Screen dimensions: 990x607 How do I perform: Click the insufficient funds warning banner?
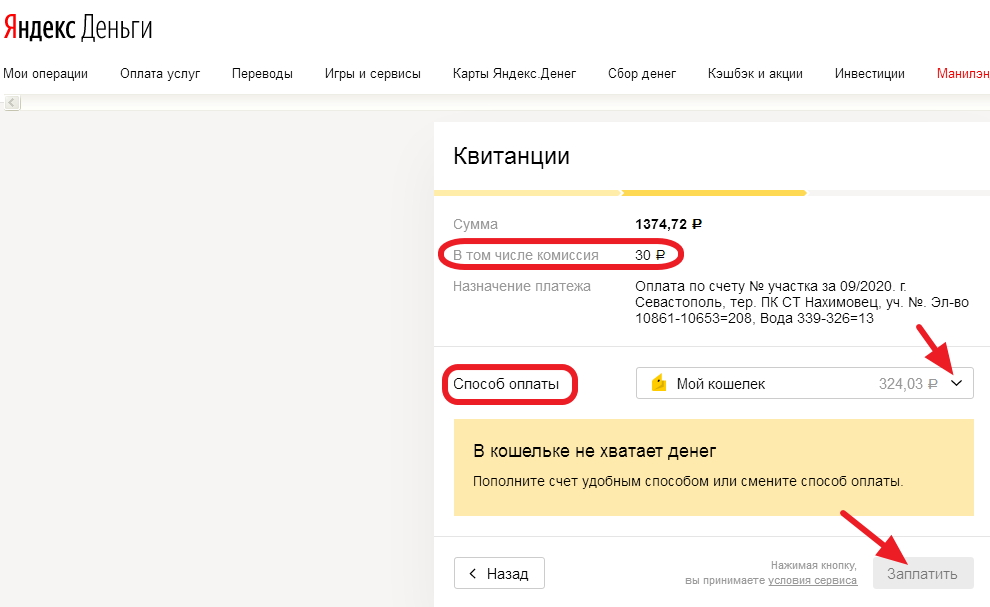tap(714, 467)
